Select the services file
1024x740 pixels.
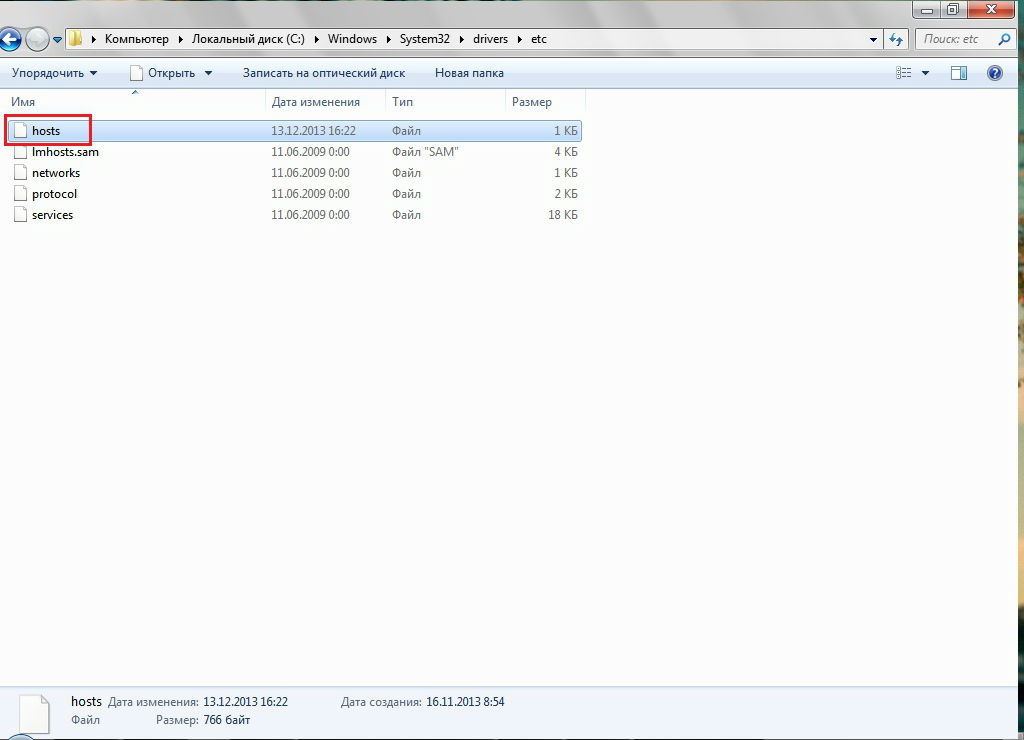tap(52, 215)
